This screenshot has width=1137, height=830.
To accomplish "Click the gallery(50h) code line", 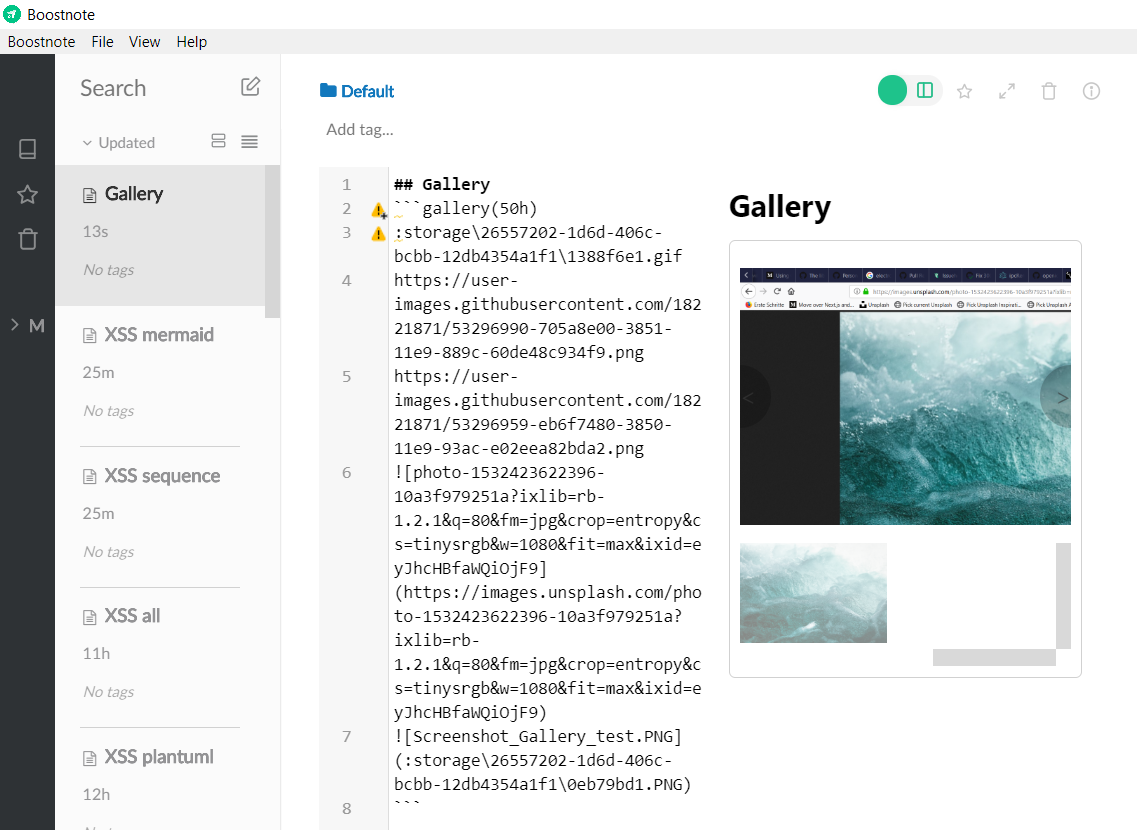I will [x=466, y=209].
